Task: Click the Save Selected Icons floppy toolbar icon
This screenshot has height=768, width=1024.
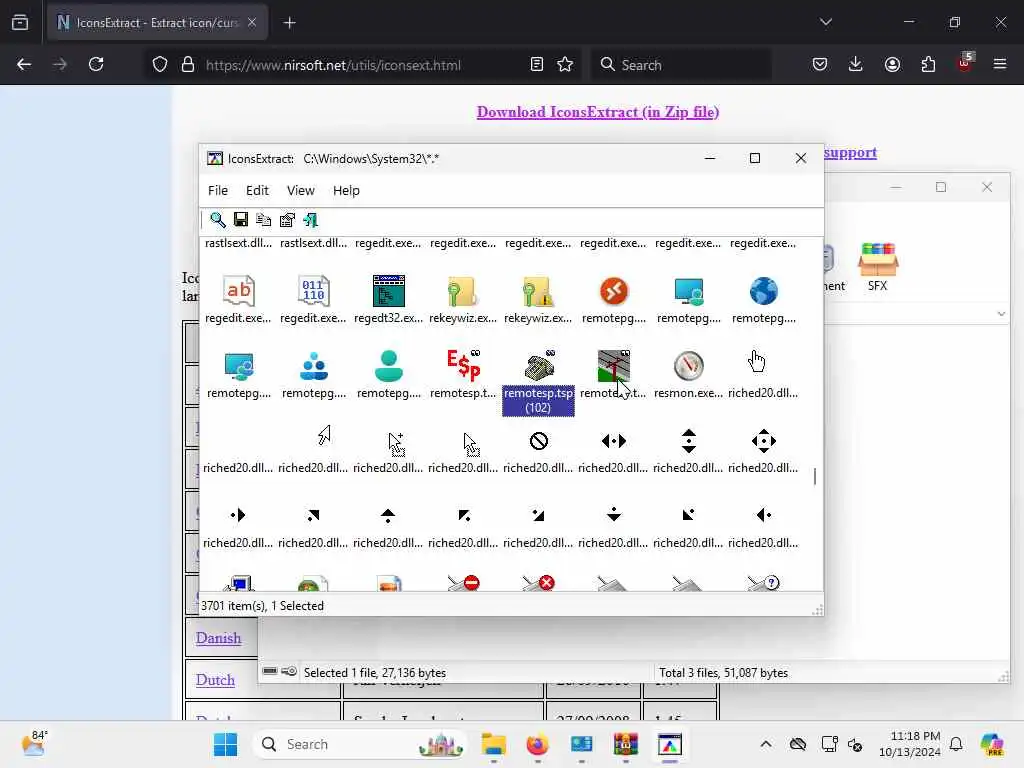Action: [240, 220]
